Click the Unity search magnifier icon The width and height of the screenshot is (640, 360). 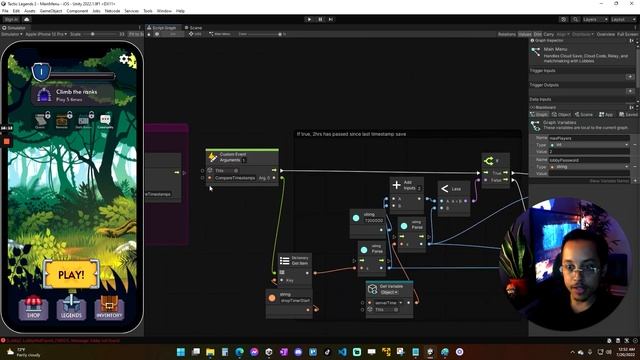575,19
